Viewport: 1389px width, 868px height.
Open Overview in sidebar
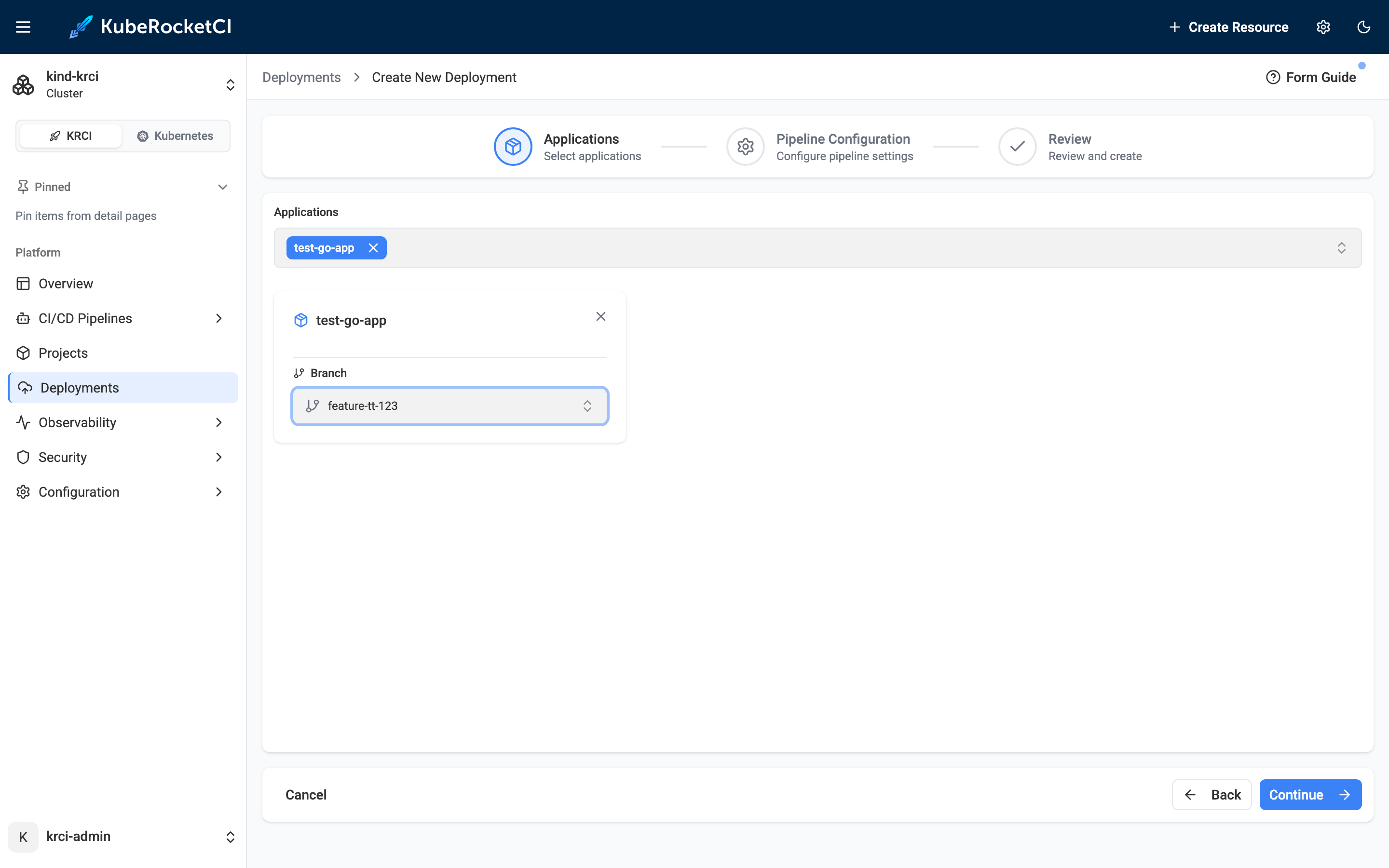[x=123, y=284]
